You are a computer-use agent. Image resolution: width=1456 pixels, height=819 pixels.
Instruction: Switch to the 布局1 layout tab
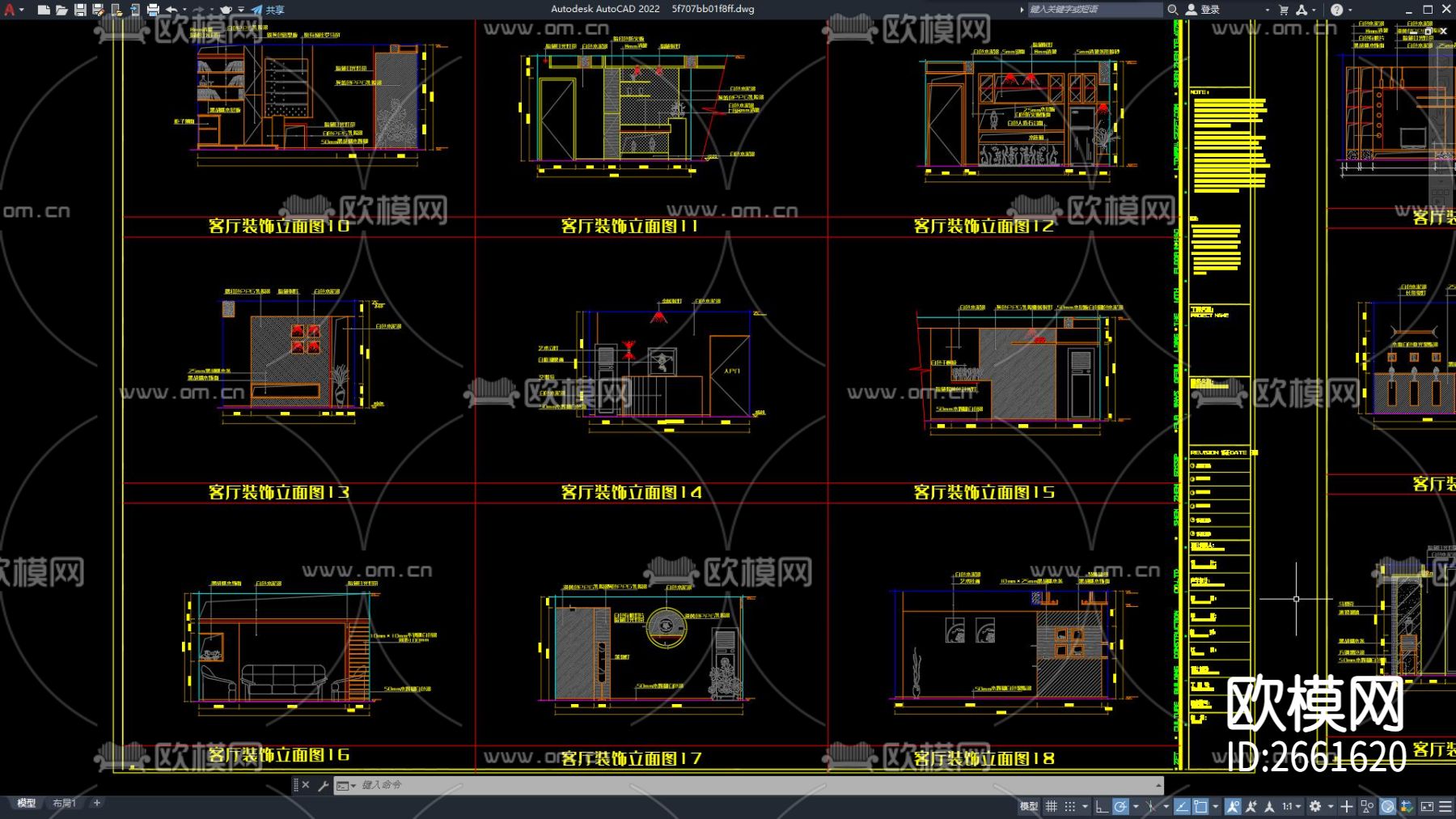pyautogui.click(x=64, y=803)
